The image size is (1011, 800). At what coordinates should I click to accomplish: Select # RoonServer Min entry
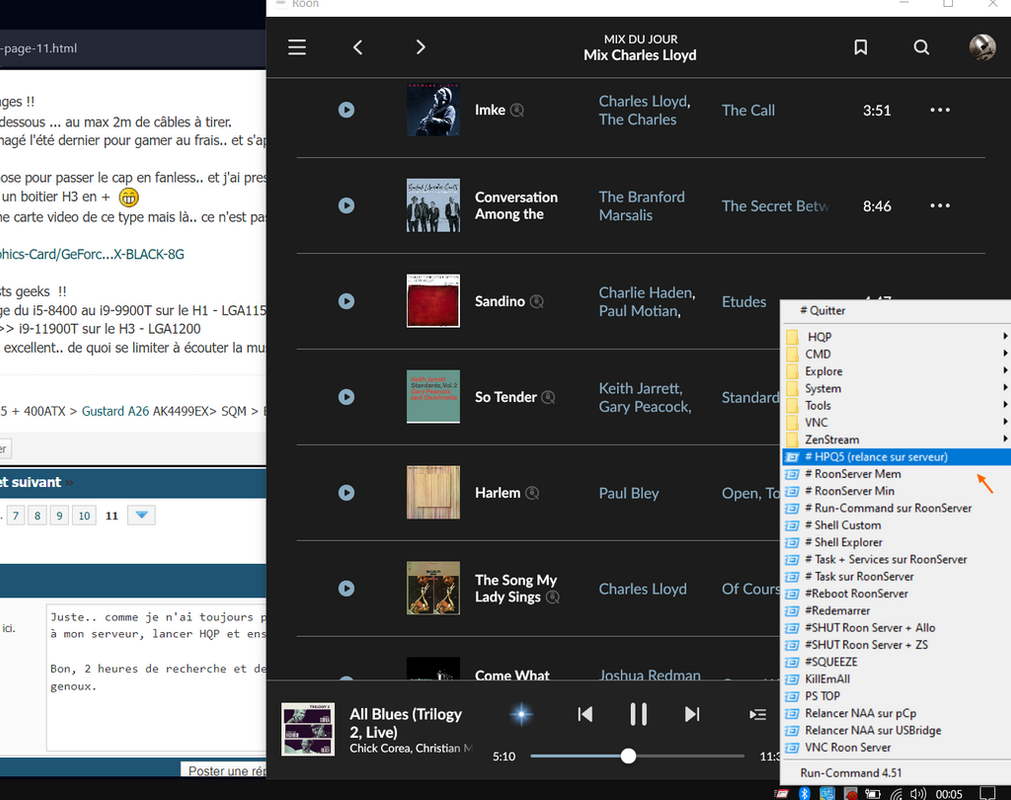pyautogui.click(x=896, y=491)
